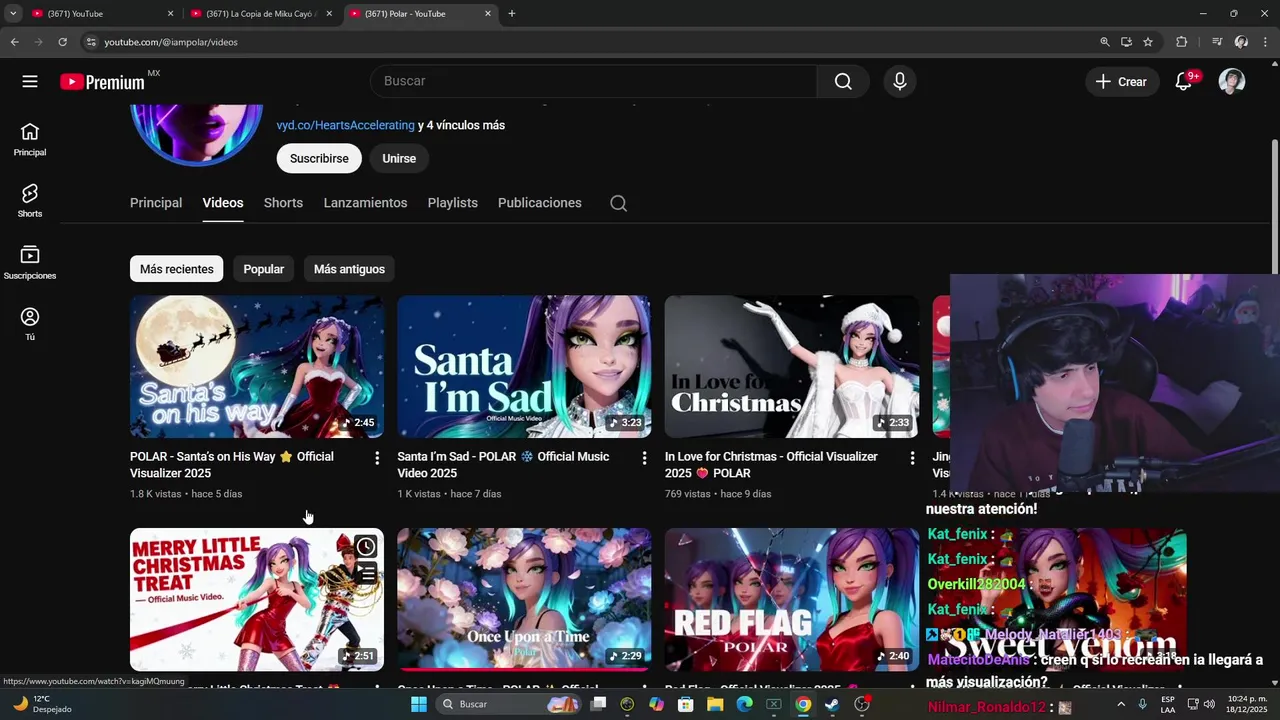Click in the YouTube Buscar search field

click(593, 82)
